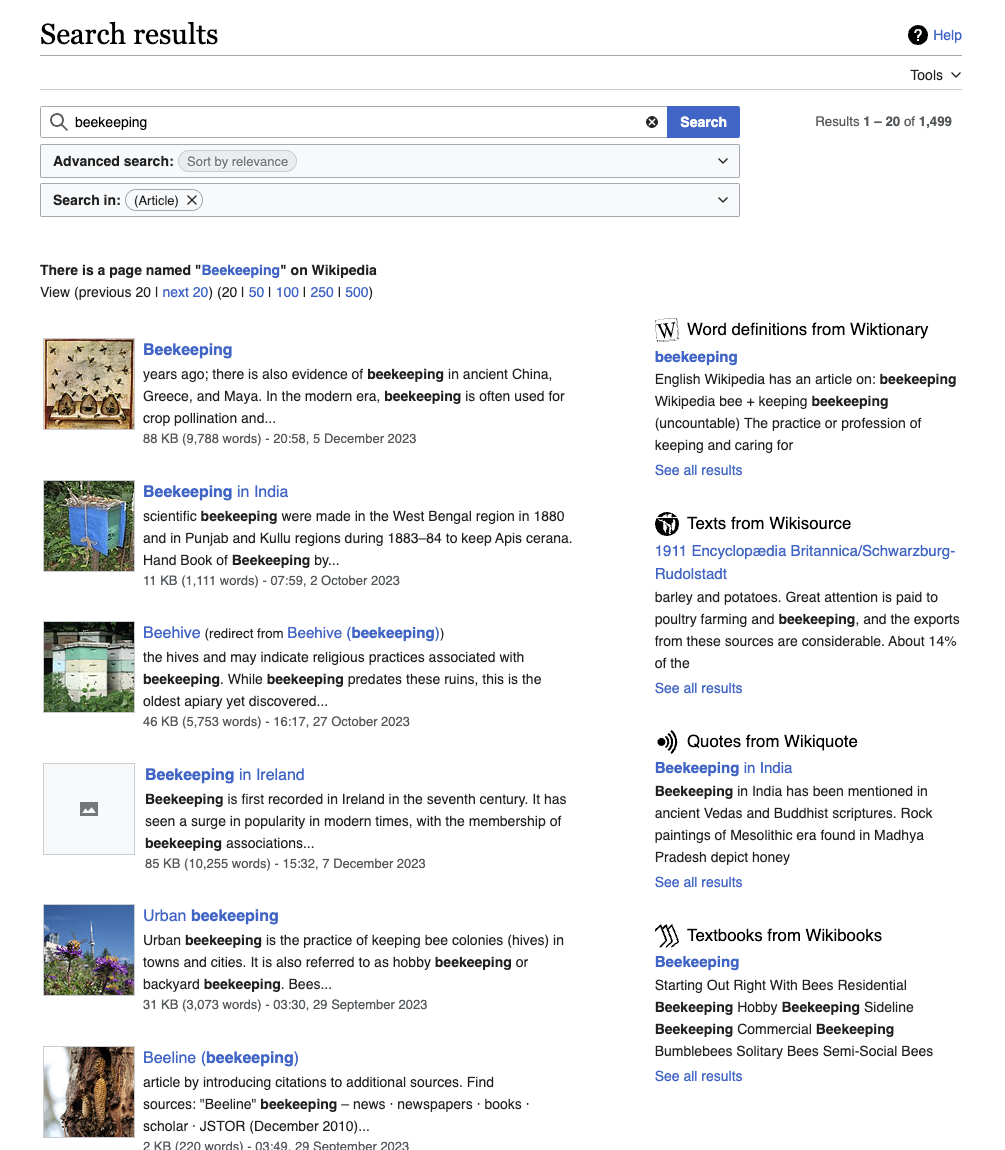
Task: Show 50 results per page
Action: (x=256, y=292)
